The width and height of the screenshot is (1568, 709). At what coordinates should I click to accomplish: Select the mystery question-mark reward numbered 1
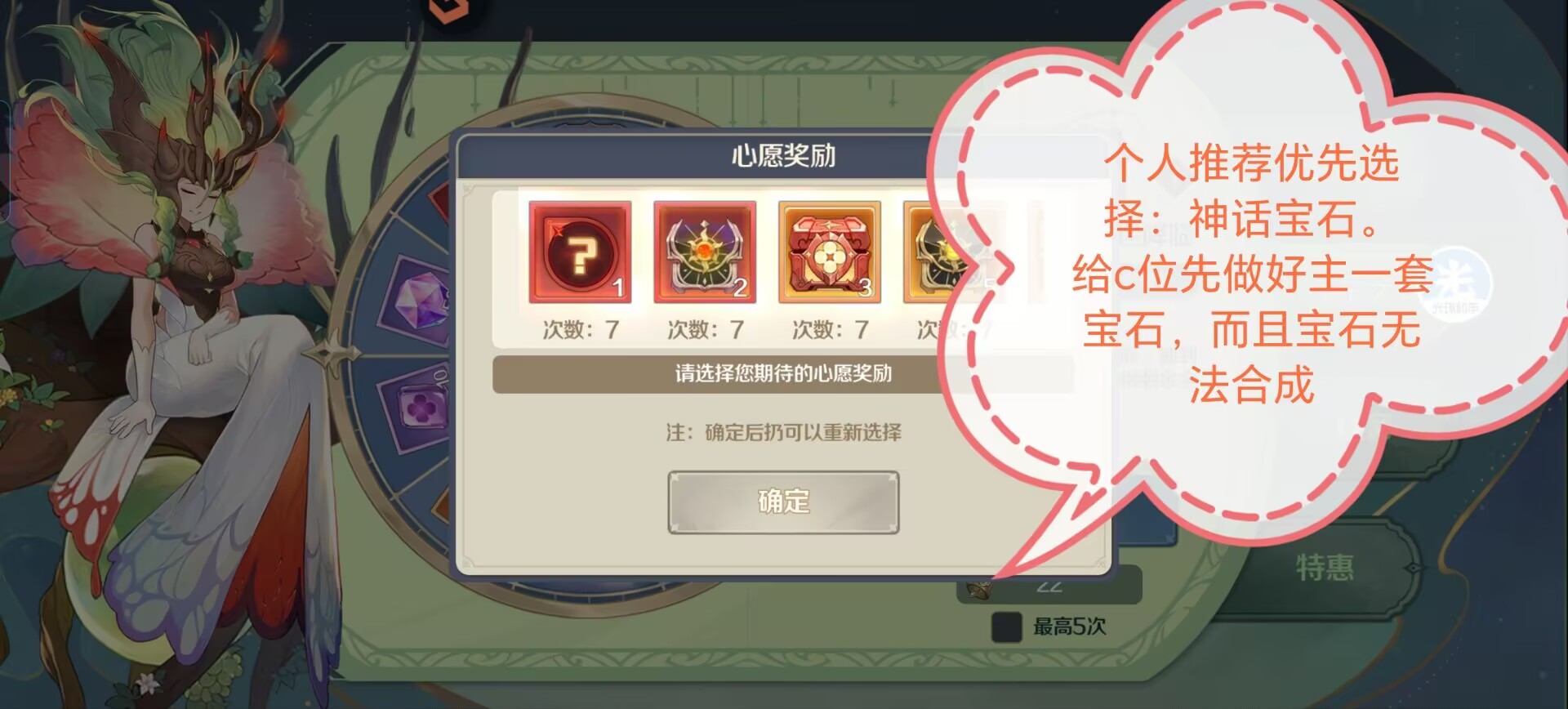point(580,252)
